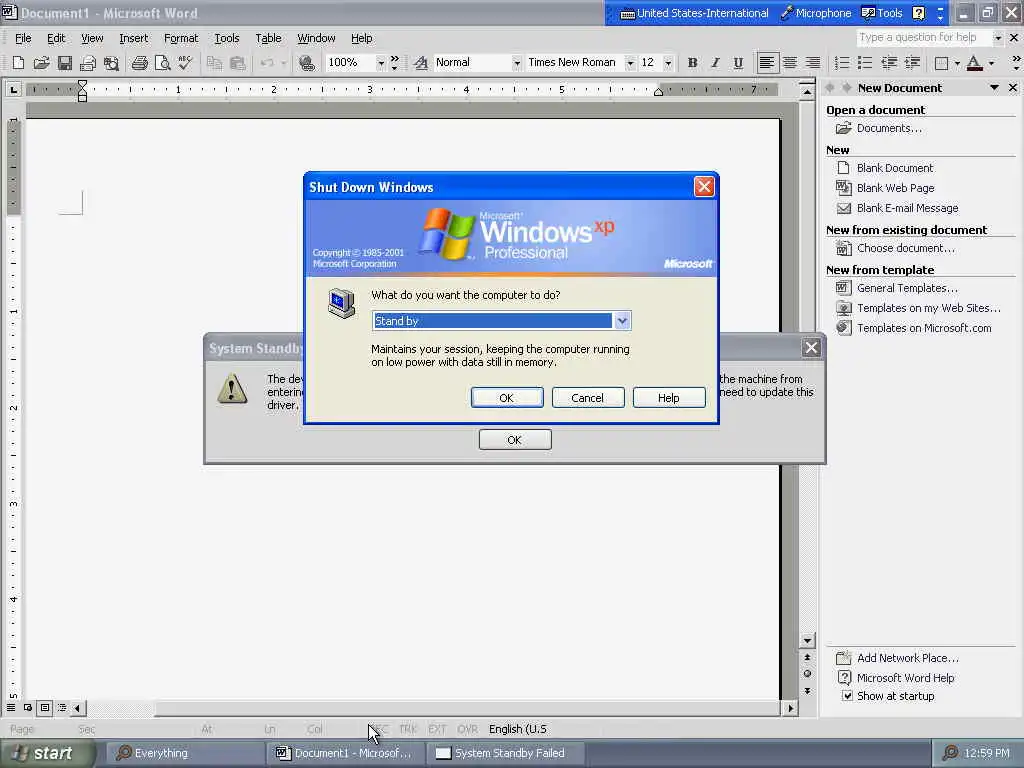Click the Spelling and Grammar icon
Viewport: 1024px width, 768px height.
click(185, 63)
